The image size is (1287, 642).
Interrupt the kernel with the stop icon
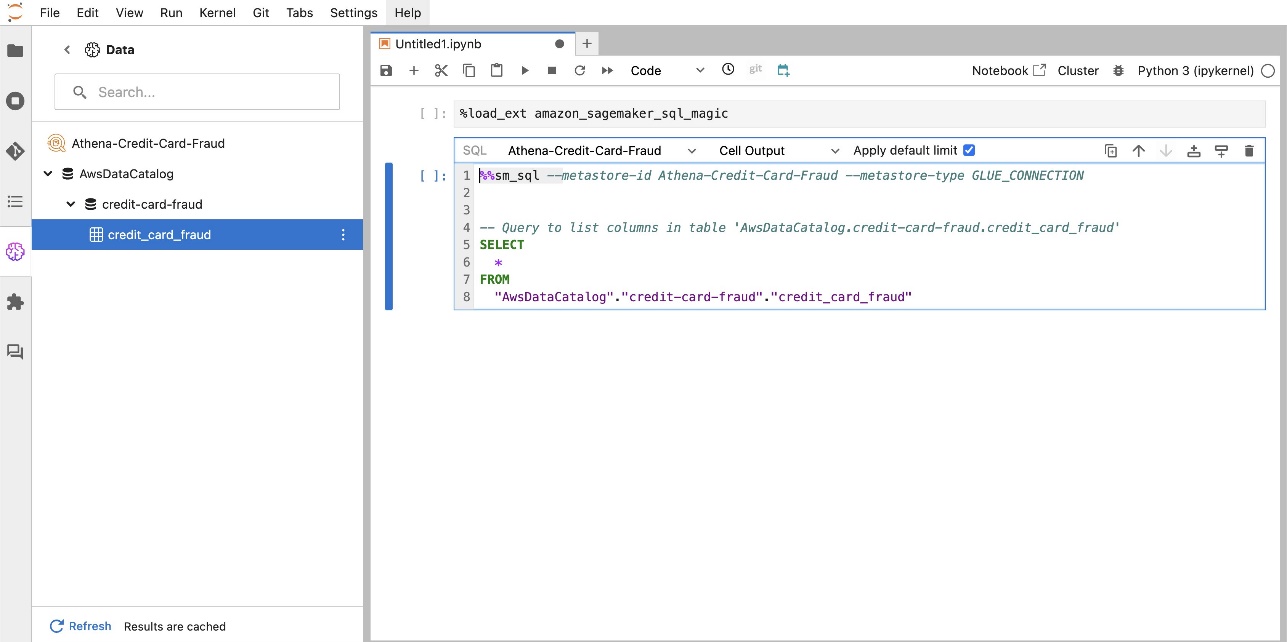point(552,70)
